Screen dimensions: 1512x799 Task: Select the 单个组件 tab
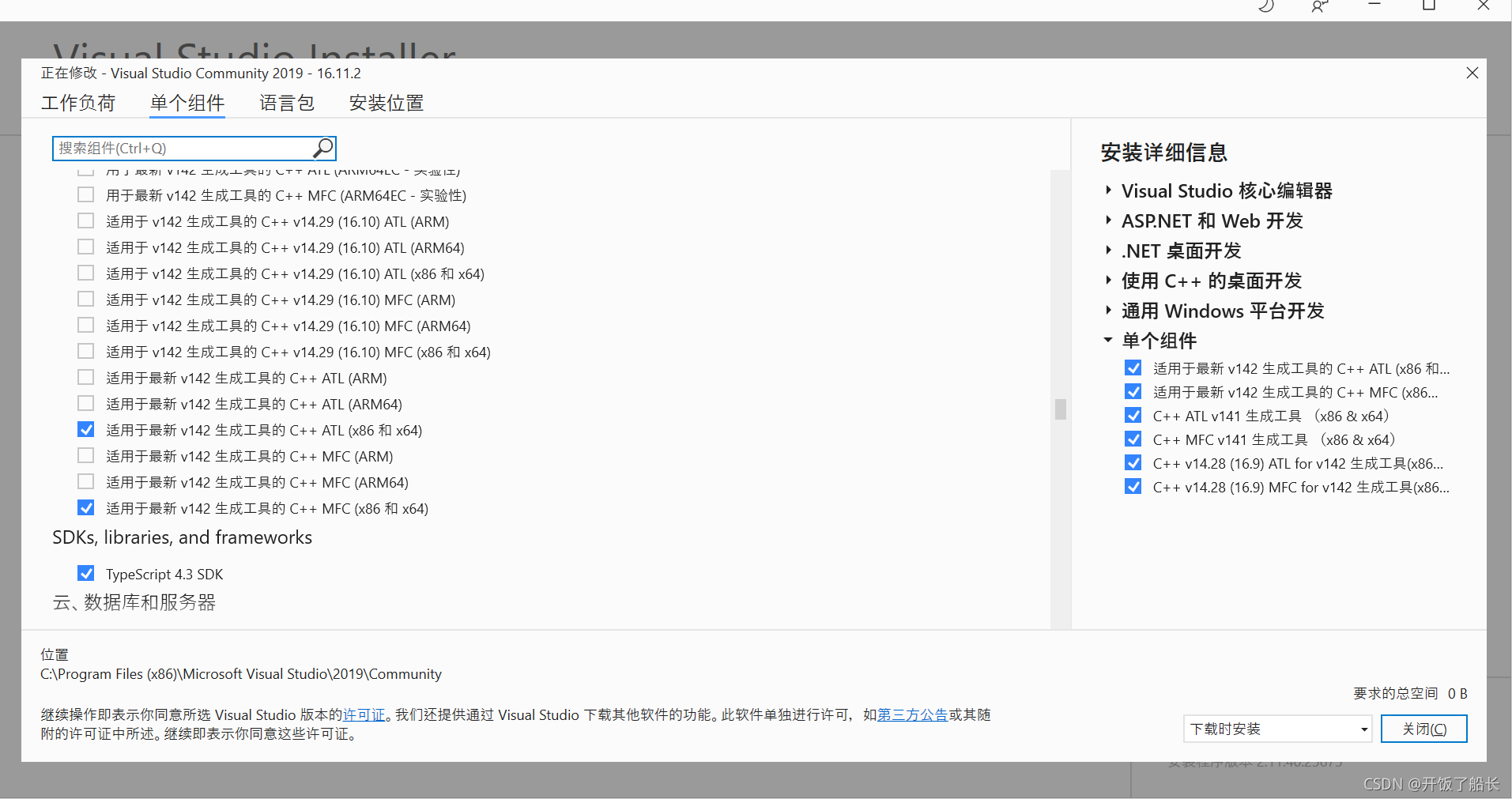187,103
